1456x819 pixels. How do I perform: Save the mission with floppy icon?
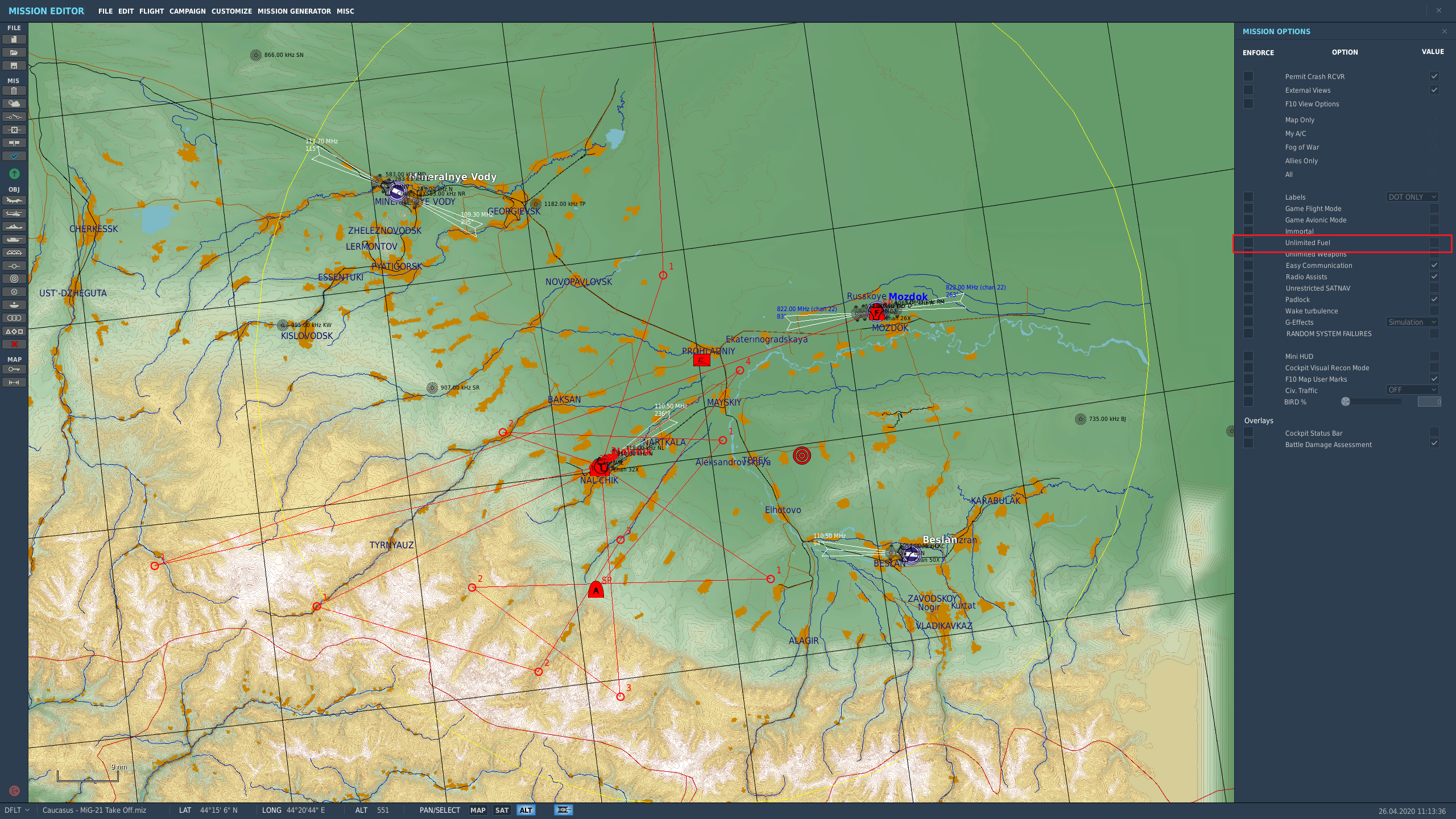click(x=14, y=65)
